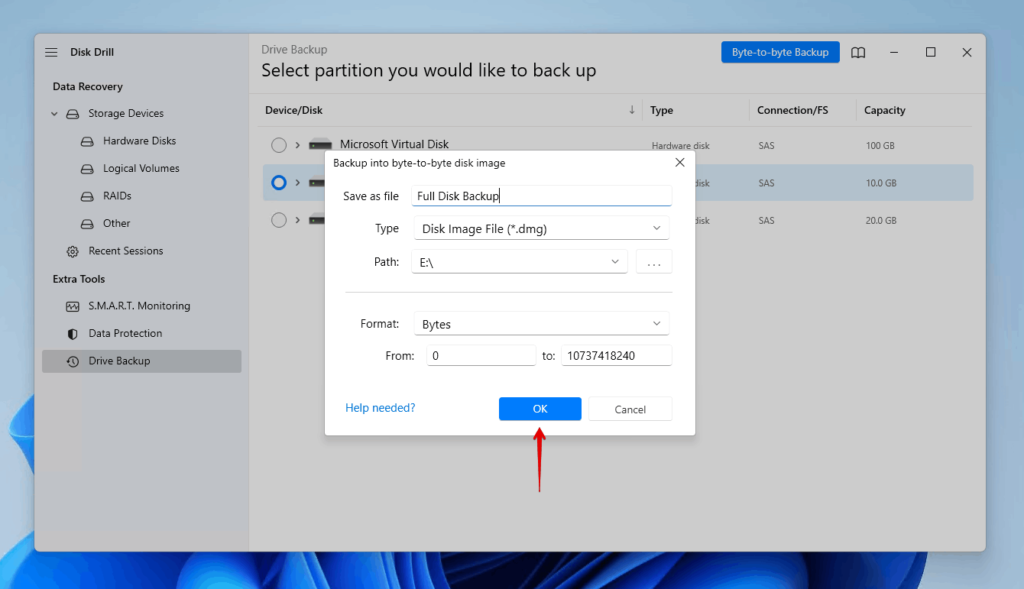Viewport: 1024px width, 589px height.
Task: Click inside the Save as file field
Action: [541, 195]
